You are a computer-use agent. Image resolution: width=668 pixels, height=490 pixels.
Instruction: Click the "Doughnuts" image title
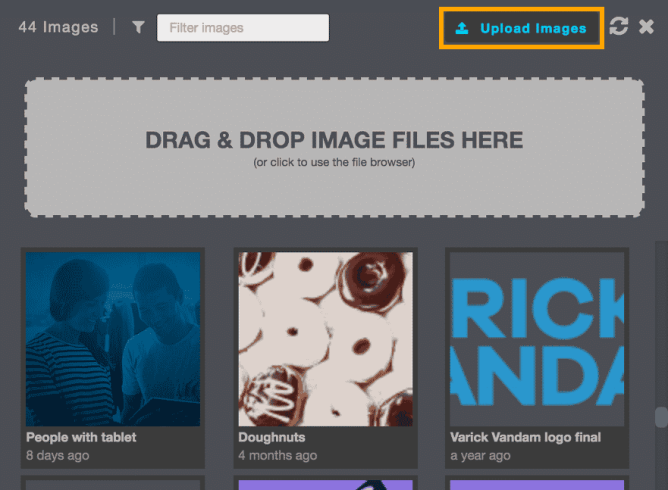click(270, 438)
